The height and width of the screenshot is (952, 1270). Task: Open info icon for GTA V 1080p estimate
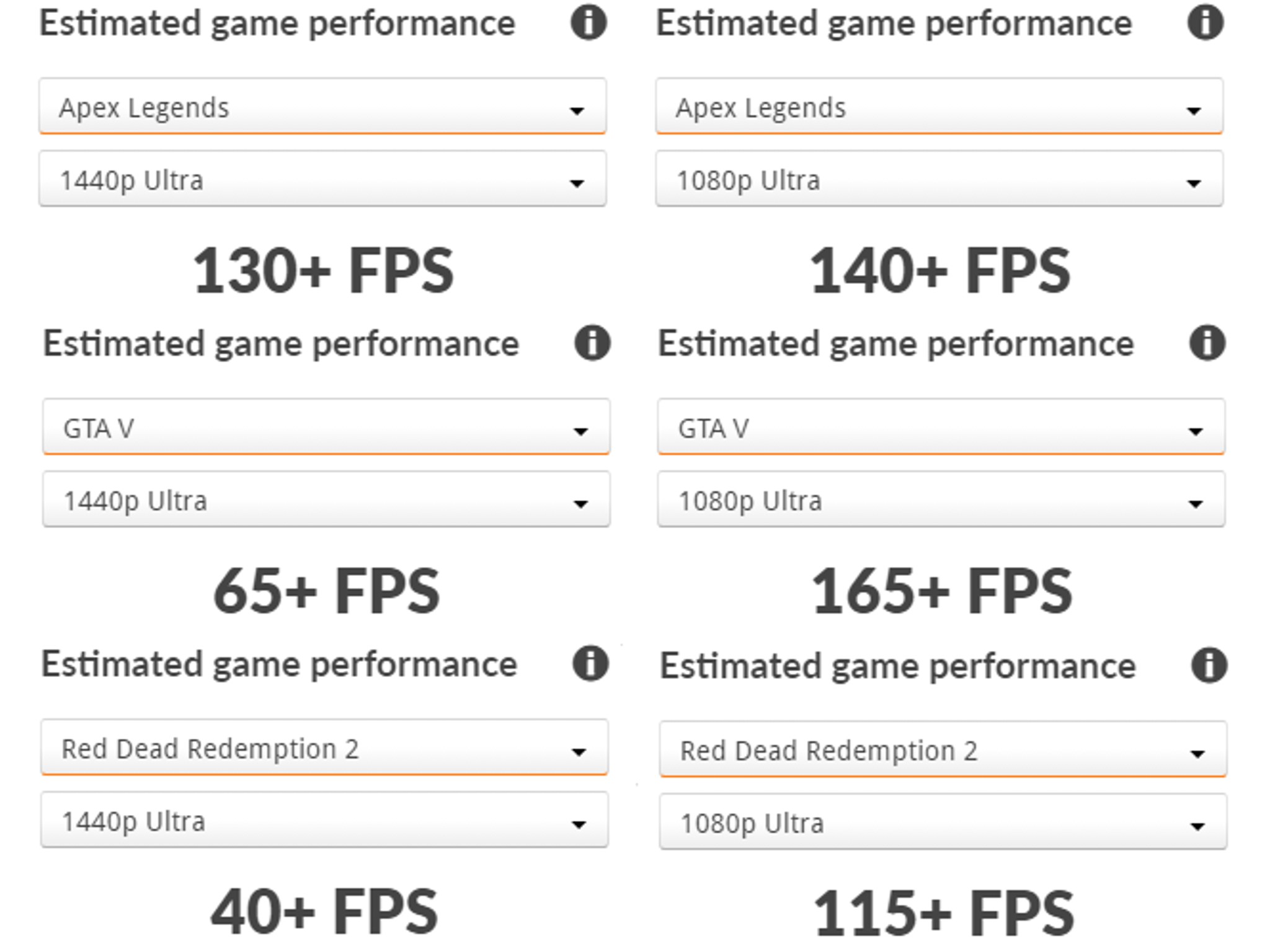(1207, 343)
